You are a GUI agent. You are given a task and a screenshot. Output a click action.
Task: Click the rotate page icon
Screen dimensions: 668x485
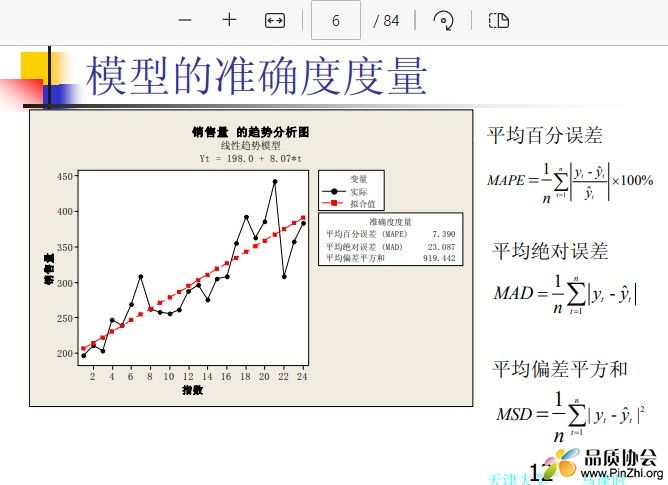click(x=443, y=20)
